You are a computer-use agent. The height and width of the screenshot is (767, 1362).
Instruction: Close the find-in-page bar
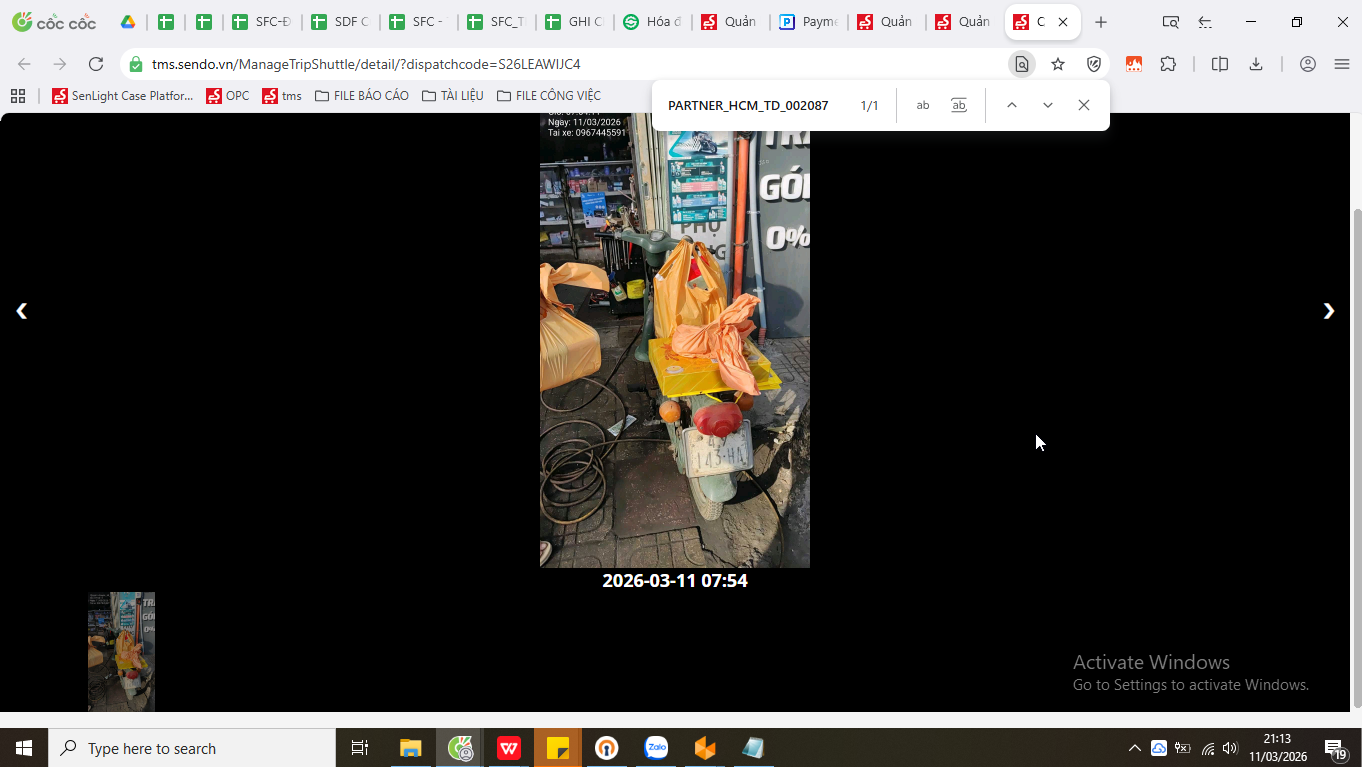pos(1083,105)
